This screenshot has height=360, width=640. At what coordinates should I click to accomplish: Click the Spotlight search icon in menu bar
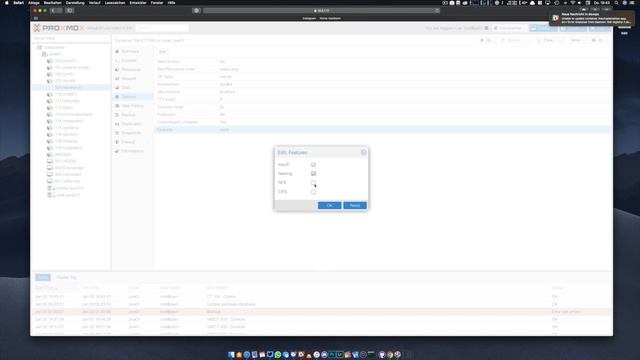616,2
